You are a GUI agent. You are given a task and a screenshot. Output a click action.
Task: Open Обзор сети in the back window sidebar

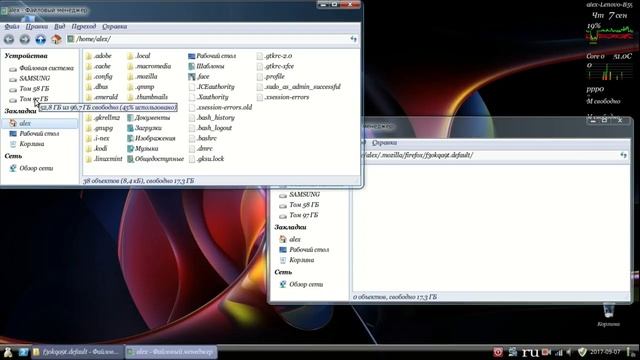click(301, 284)
